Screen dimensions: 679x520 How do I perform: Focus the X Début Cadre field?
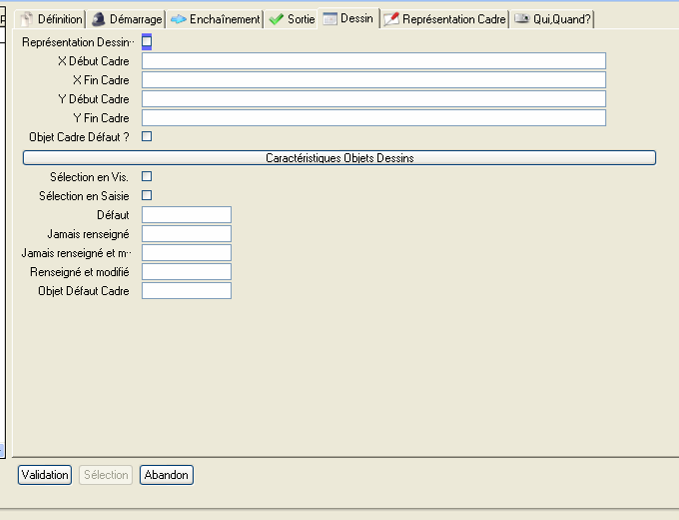[x=373, y=61]
